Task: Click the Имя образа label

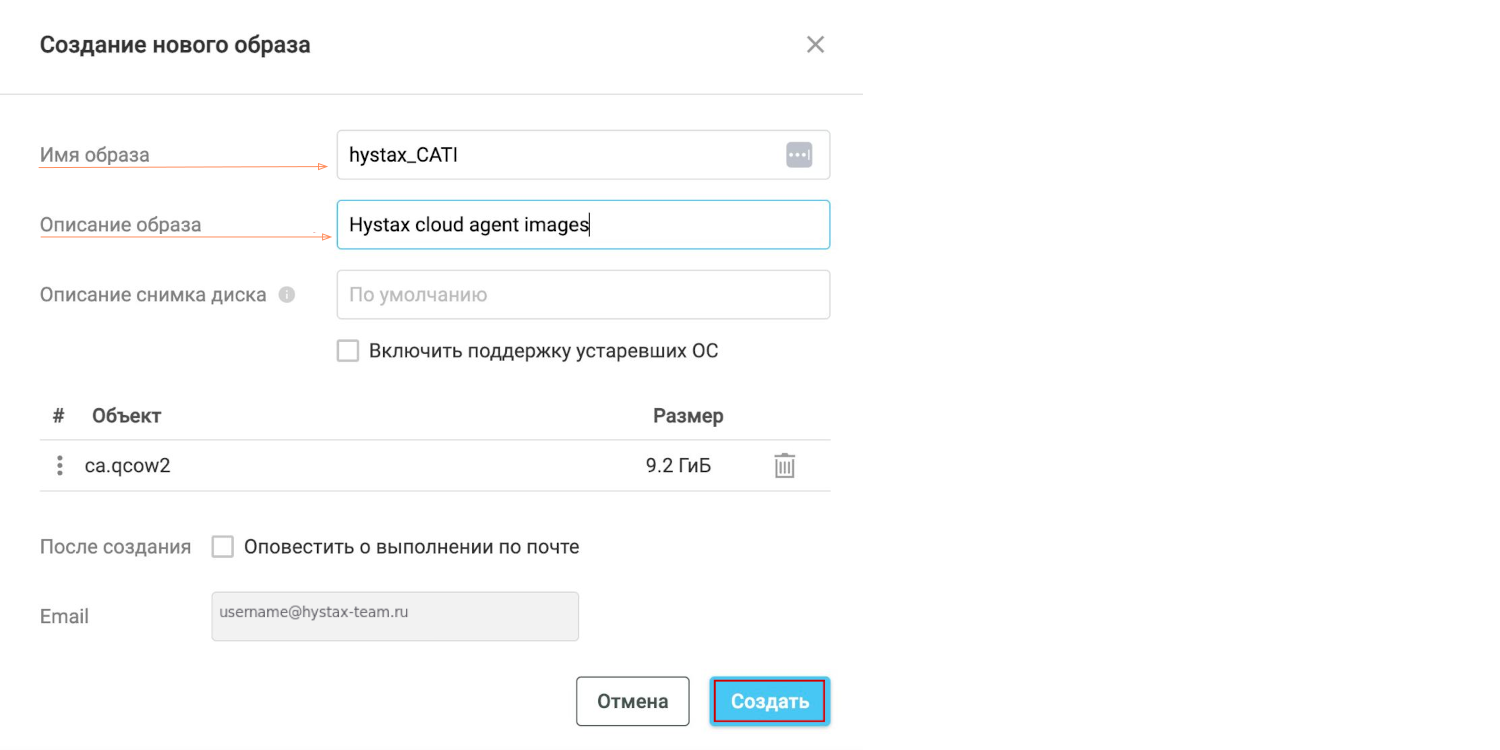Action: (x=95, y=155)
